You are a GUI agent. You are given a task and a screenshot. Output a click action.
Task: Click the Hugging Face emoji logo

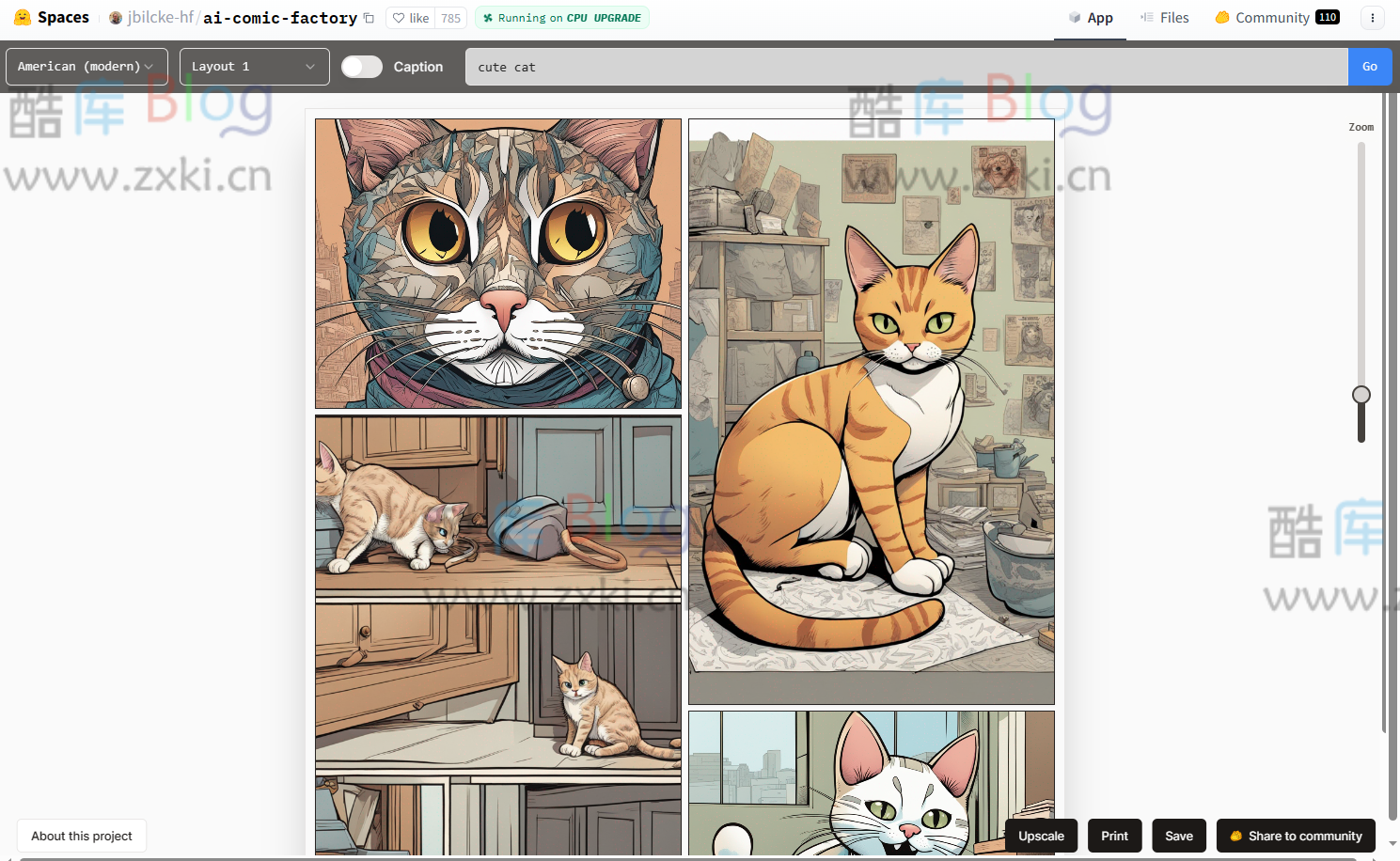coord(23,17)
